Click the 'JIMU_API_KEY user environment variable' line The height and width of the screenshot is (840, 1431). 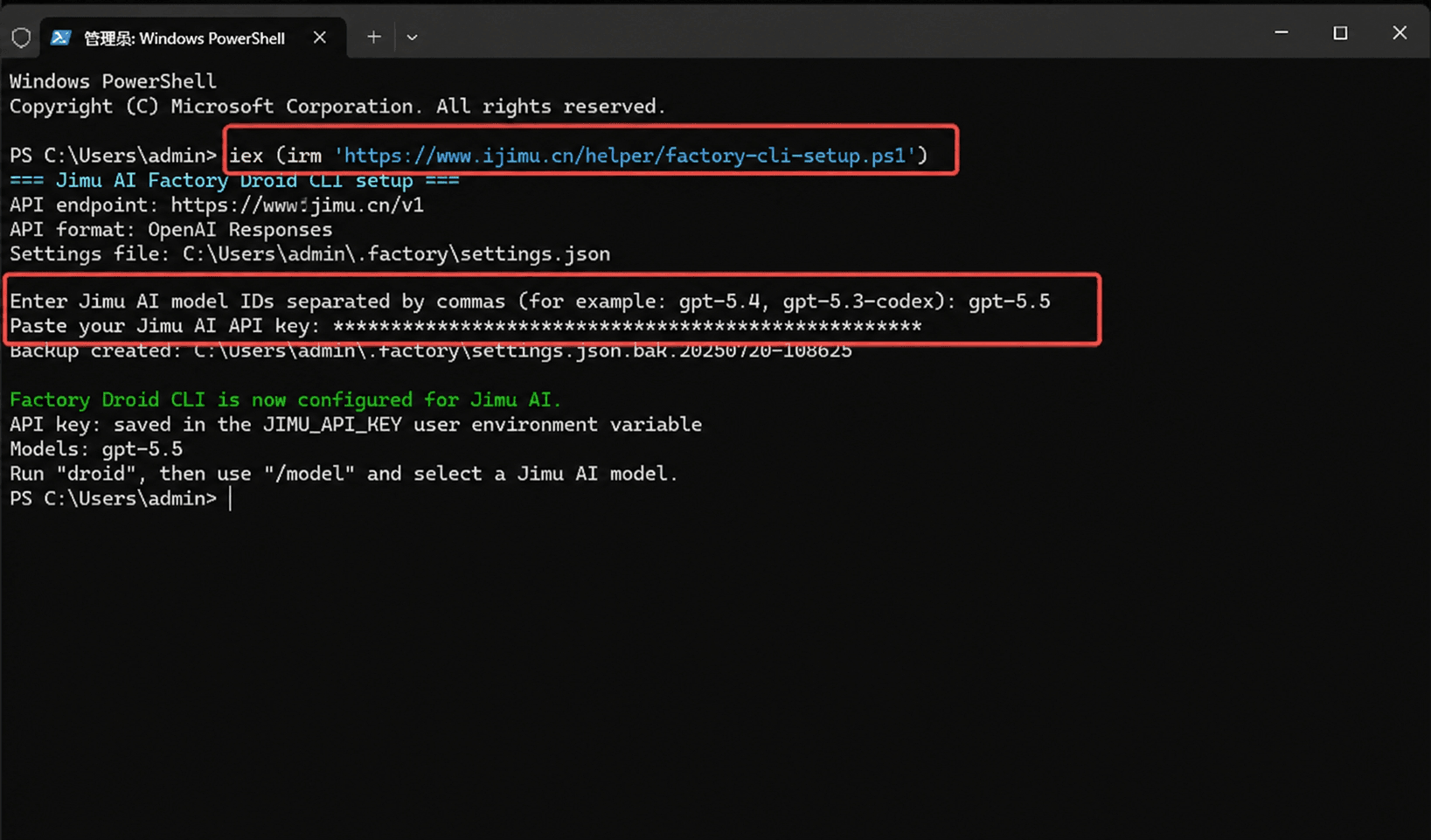click(x=356, y=425)
